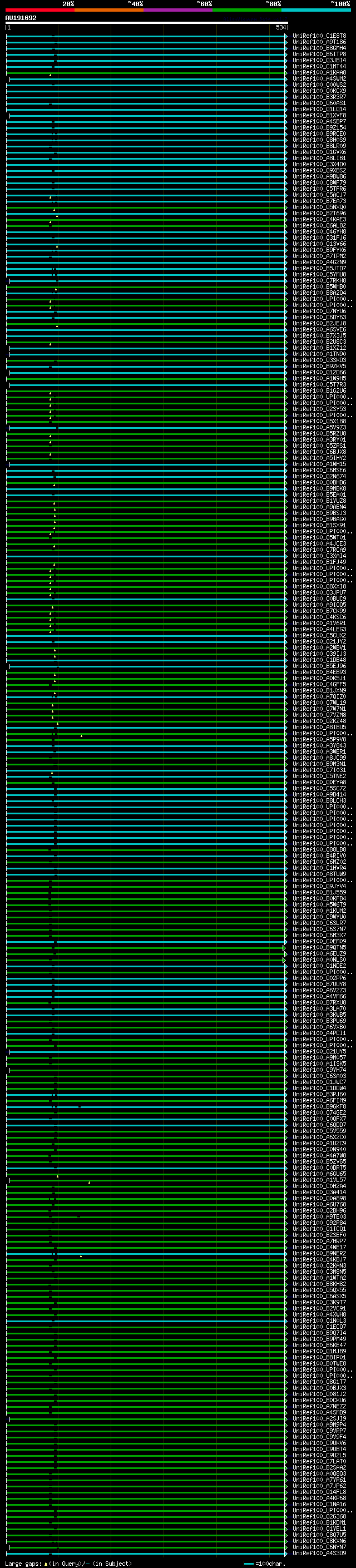Click arrowhead at end of UniRef100_A4S3D9 bar

285,1554
